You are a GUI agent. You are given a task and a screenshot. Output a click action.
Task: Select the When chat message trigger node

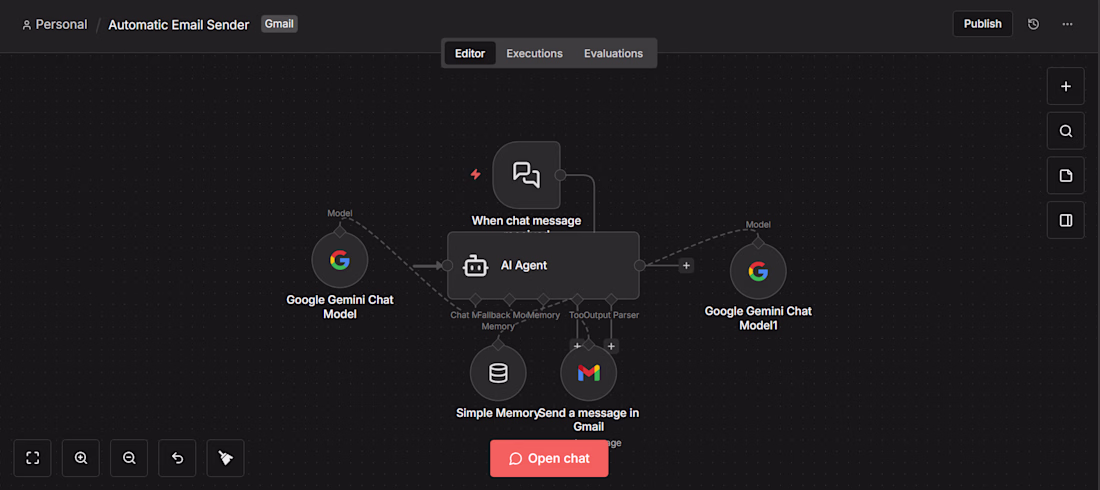526,174
